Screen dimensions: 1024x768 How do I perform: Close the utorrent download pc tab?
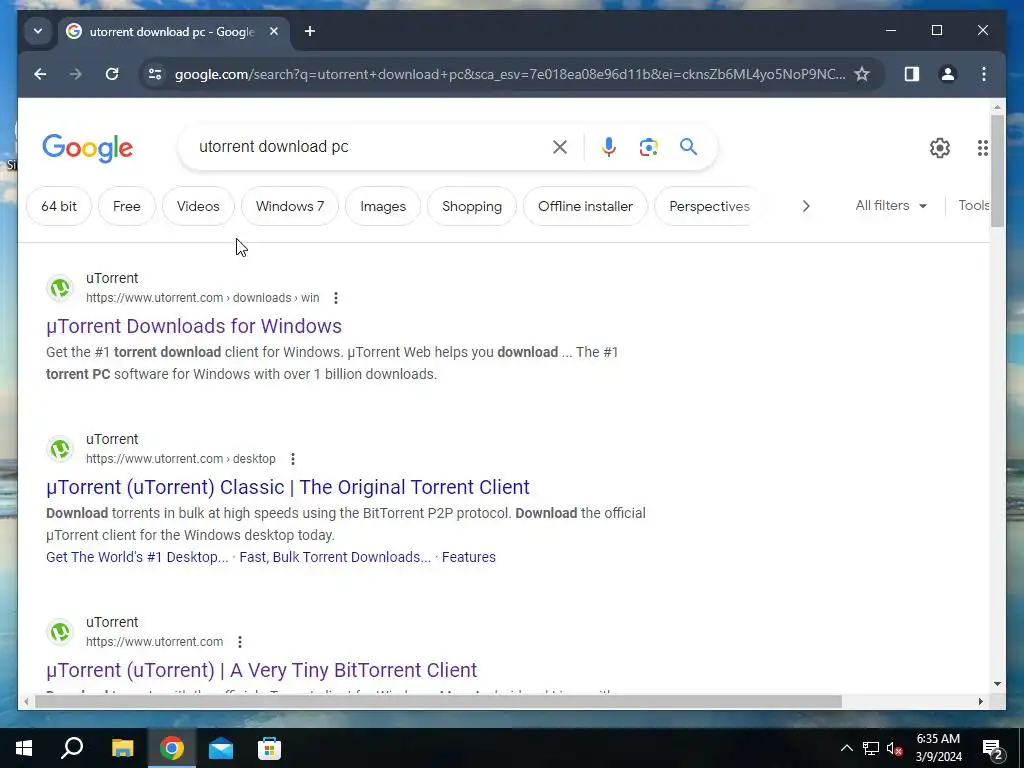274,31
